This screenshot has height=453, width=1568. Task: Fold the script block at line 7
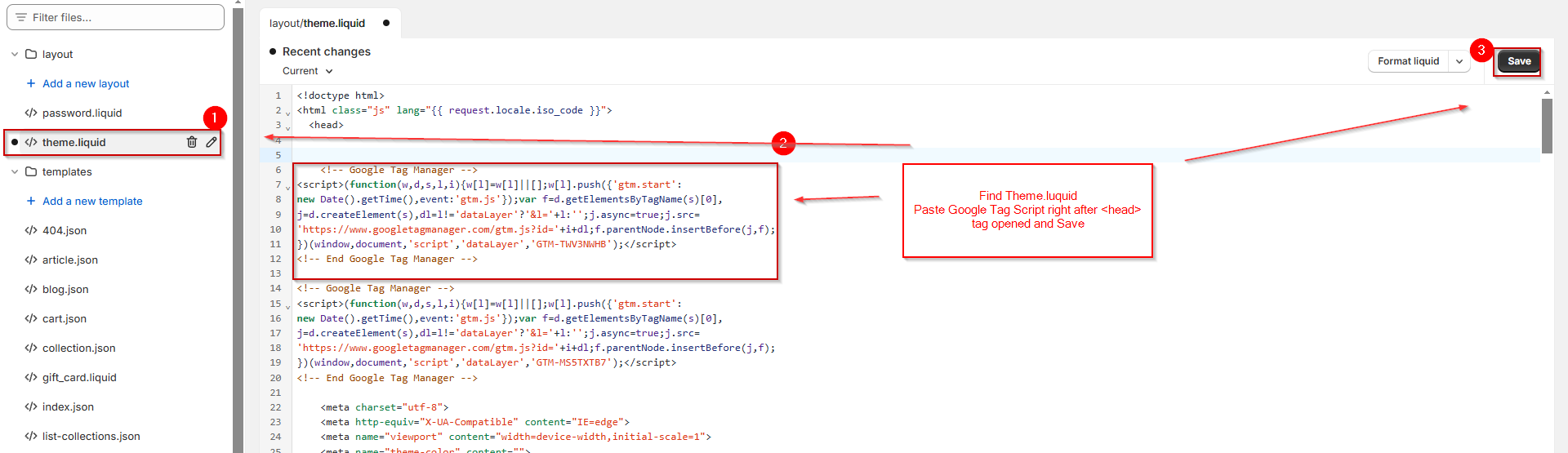tap(287, 188)
